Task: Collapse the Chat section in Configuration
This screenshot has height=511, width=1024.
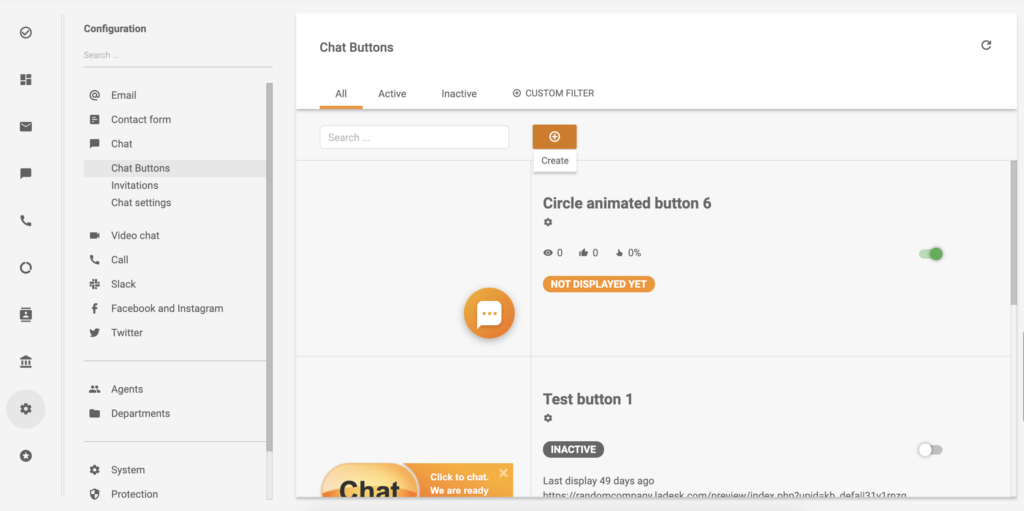Action: coord(121,144)
